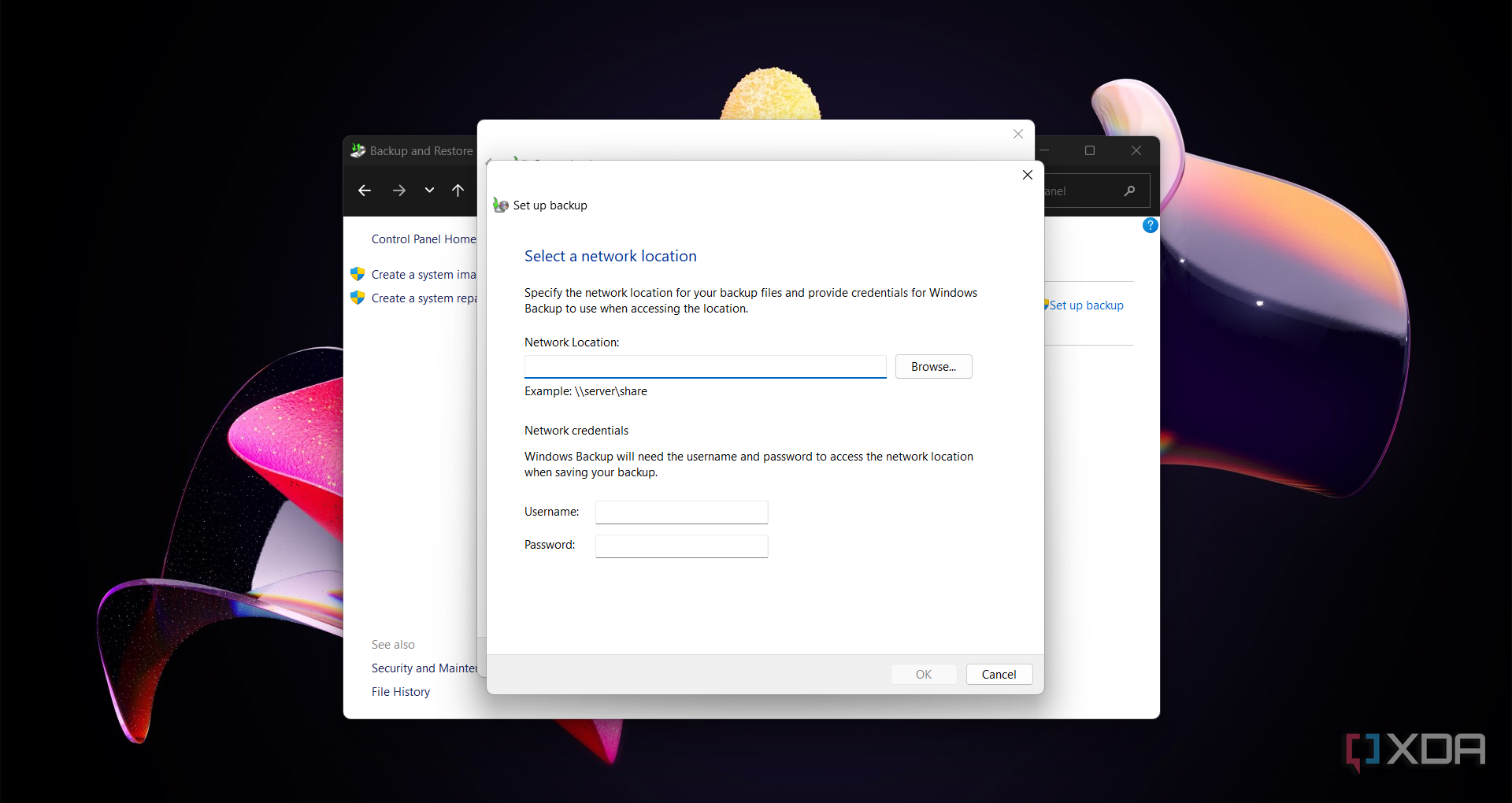Open Security and Maintenance link
Viewport: 1512px width, 803px height.
point(424,668)
